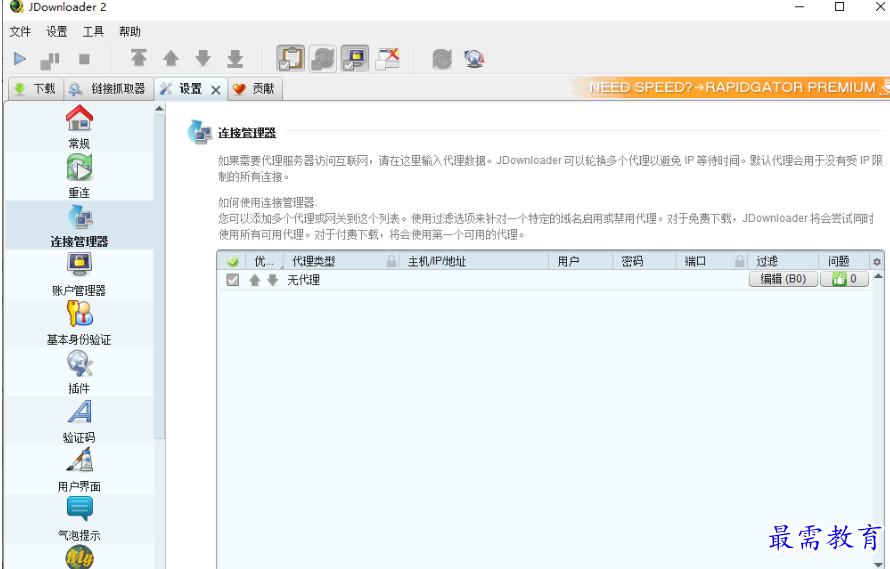Screen dimensions: 890x569
Task: Move selection down arrow in toolbar
Action: coord(203,58)
